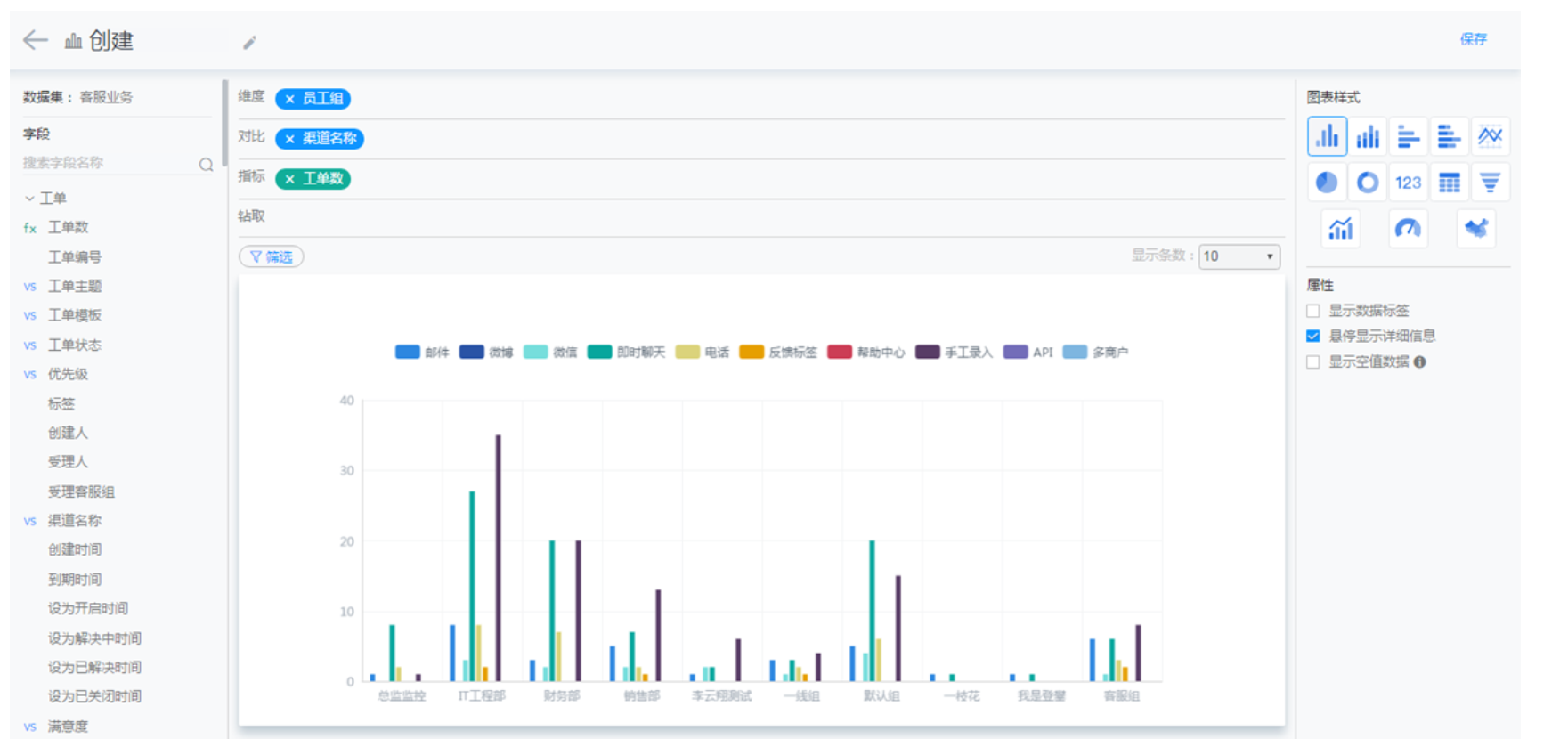Click the tall 手工录入 bar for IT工程部

[x=498, y=558]
